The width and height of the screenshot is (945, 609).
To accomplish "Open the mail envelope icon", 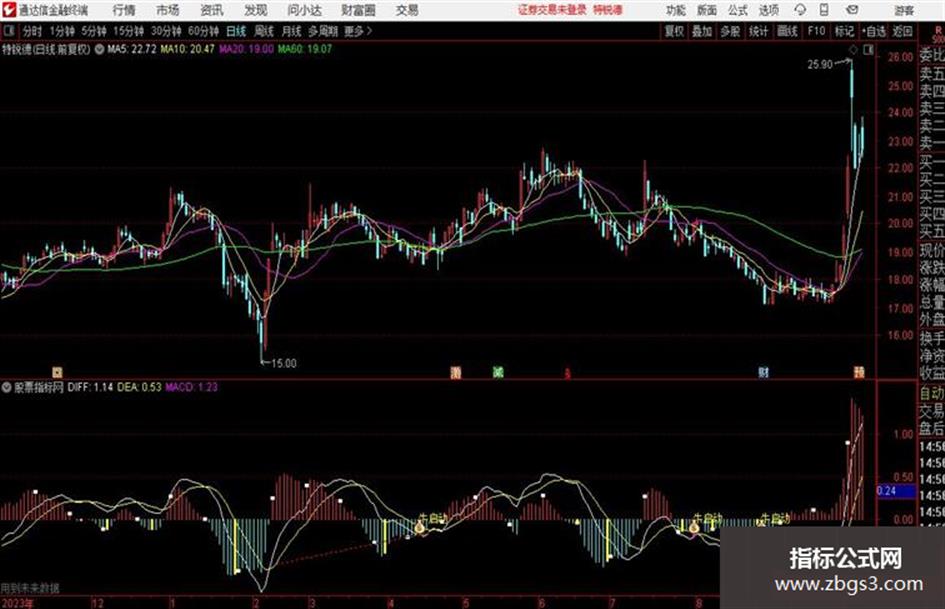I will (x=852, y=10).
